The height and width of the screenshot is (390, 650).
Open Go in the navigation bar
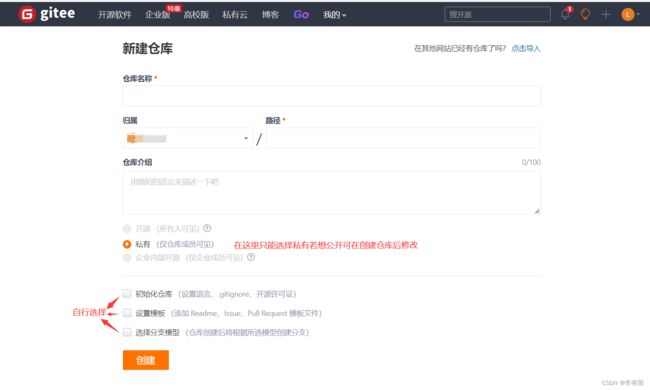(301, 15)
